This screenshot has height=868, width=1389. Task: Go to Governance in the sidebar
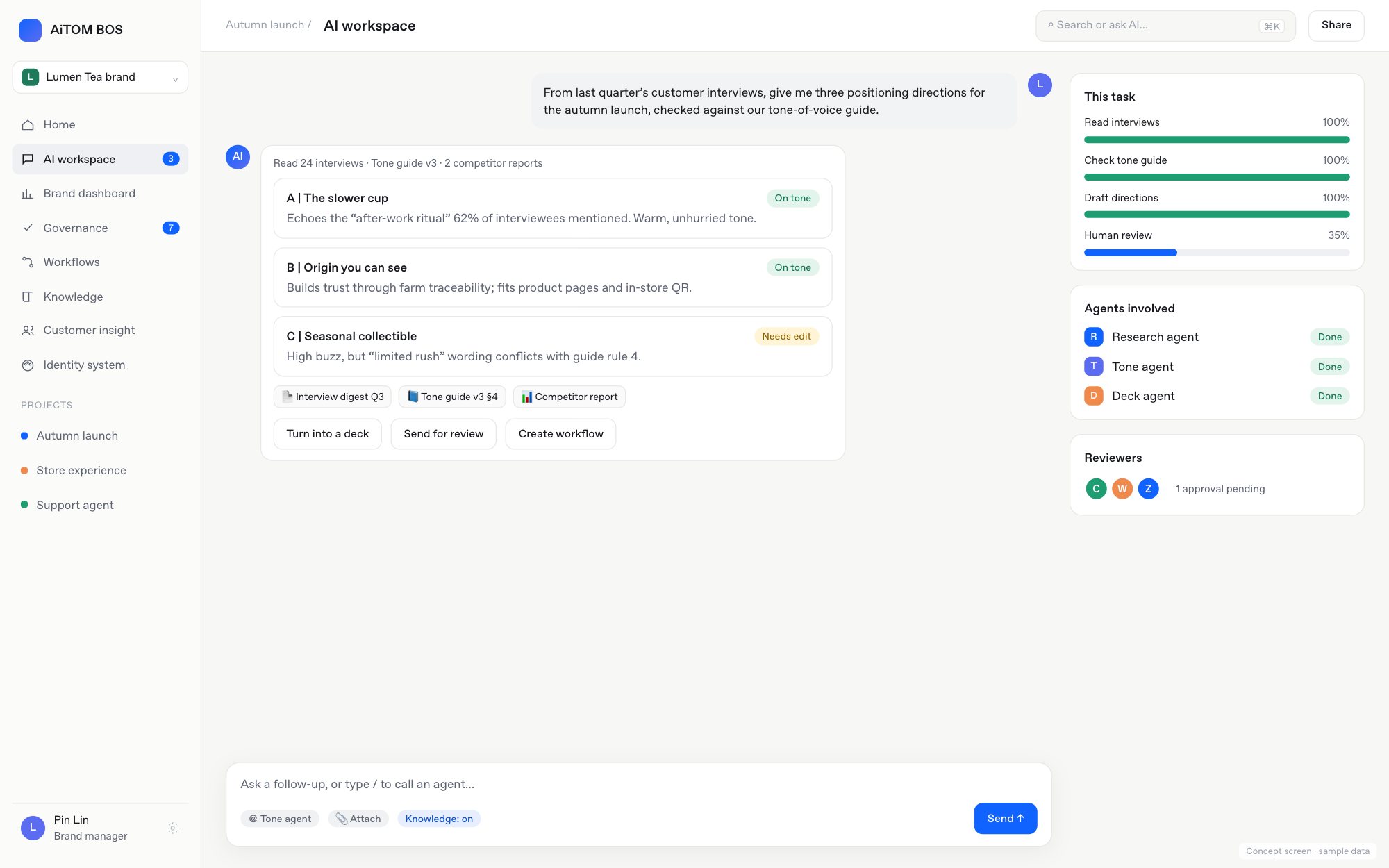[100, 228]
